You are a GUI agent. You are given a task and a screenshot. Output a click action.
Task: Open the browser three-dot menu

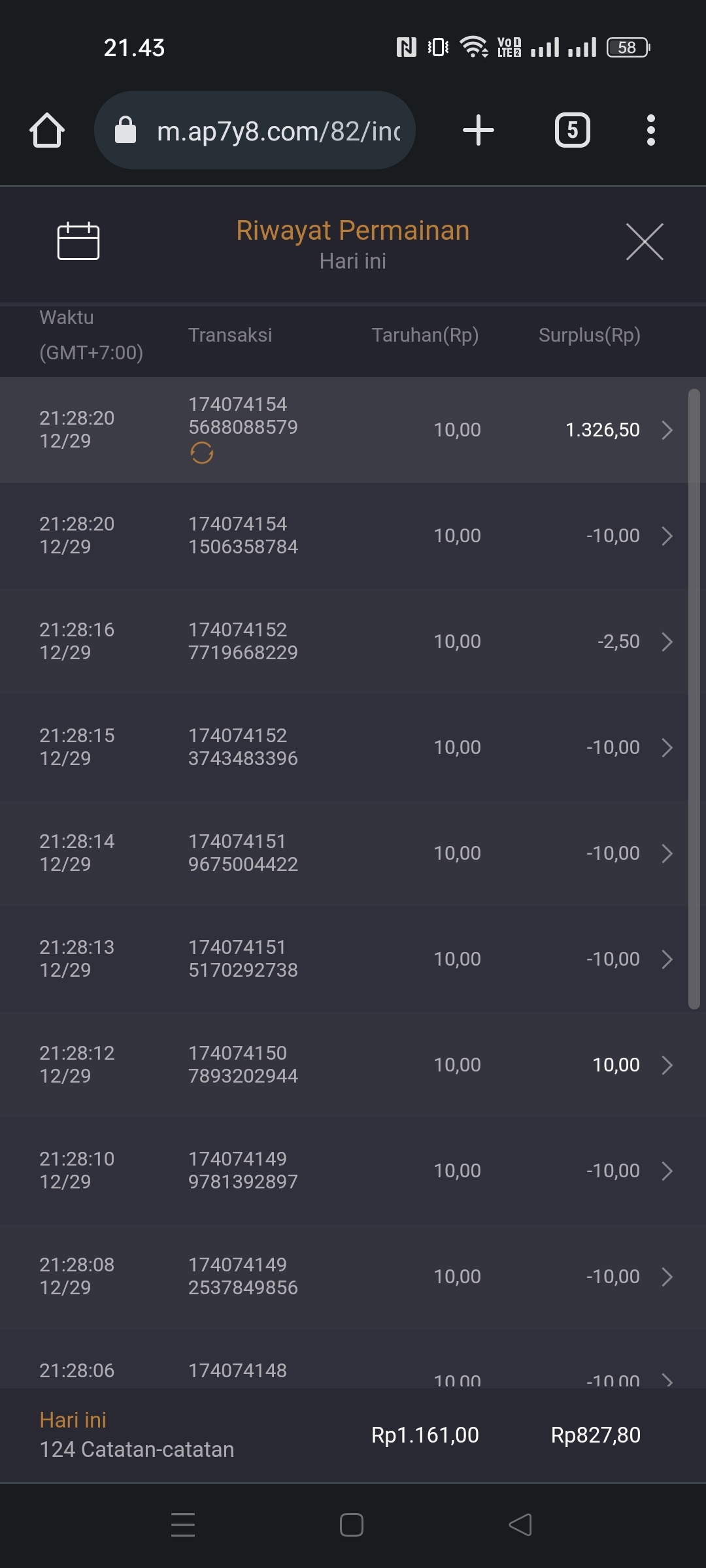pos(650,130)
